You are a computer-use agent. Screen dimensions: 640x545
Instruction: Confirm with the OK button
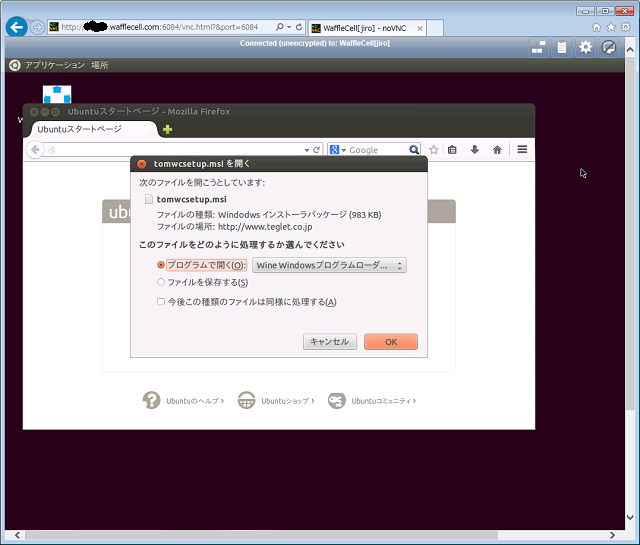click(x=391, y=342)
